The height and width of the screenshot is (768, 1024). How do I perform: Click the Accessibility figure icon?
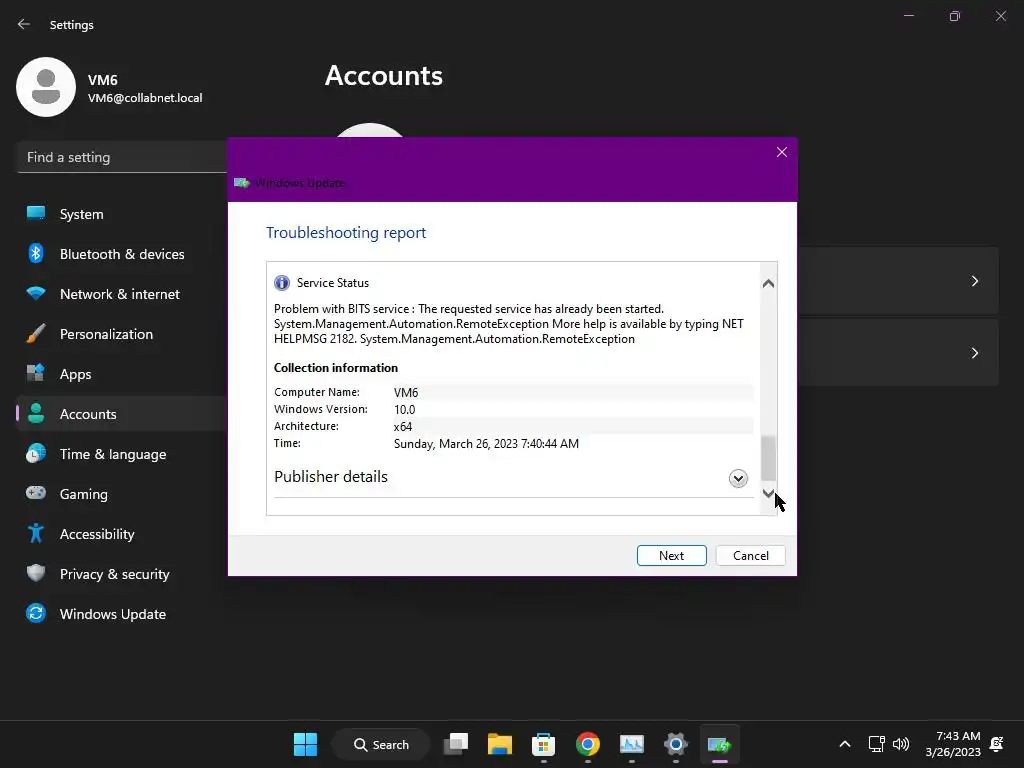36,534
